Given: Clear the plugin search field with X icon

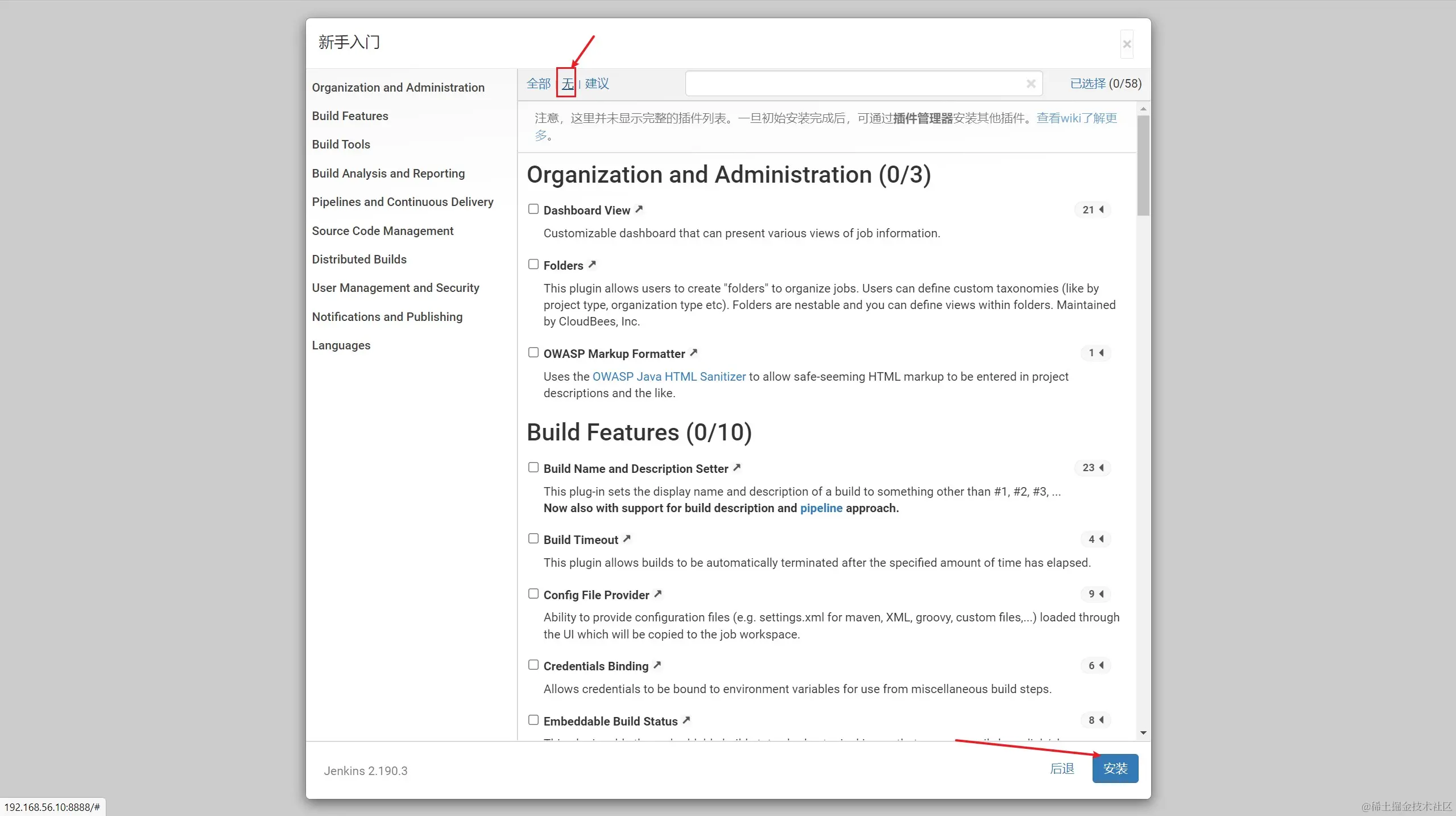Looking at the screenshot, I should tap(1031, 84).
